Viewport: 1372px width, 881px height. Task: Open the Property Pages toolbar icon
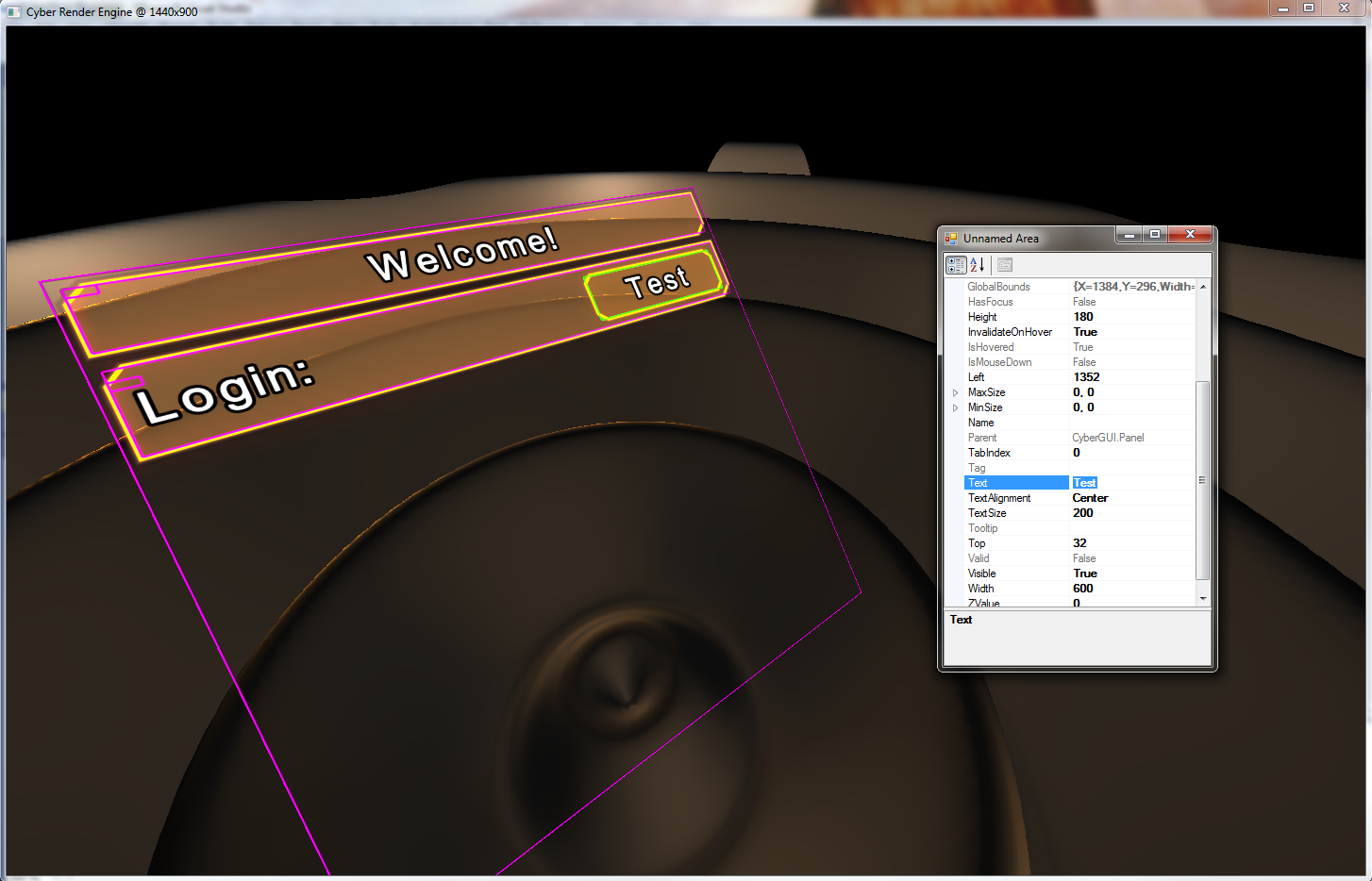tap(1005, 265)
